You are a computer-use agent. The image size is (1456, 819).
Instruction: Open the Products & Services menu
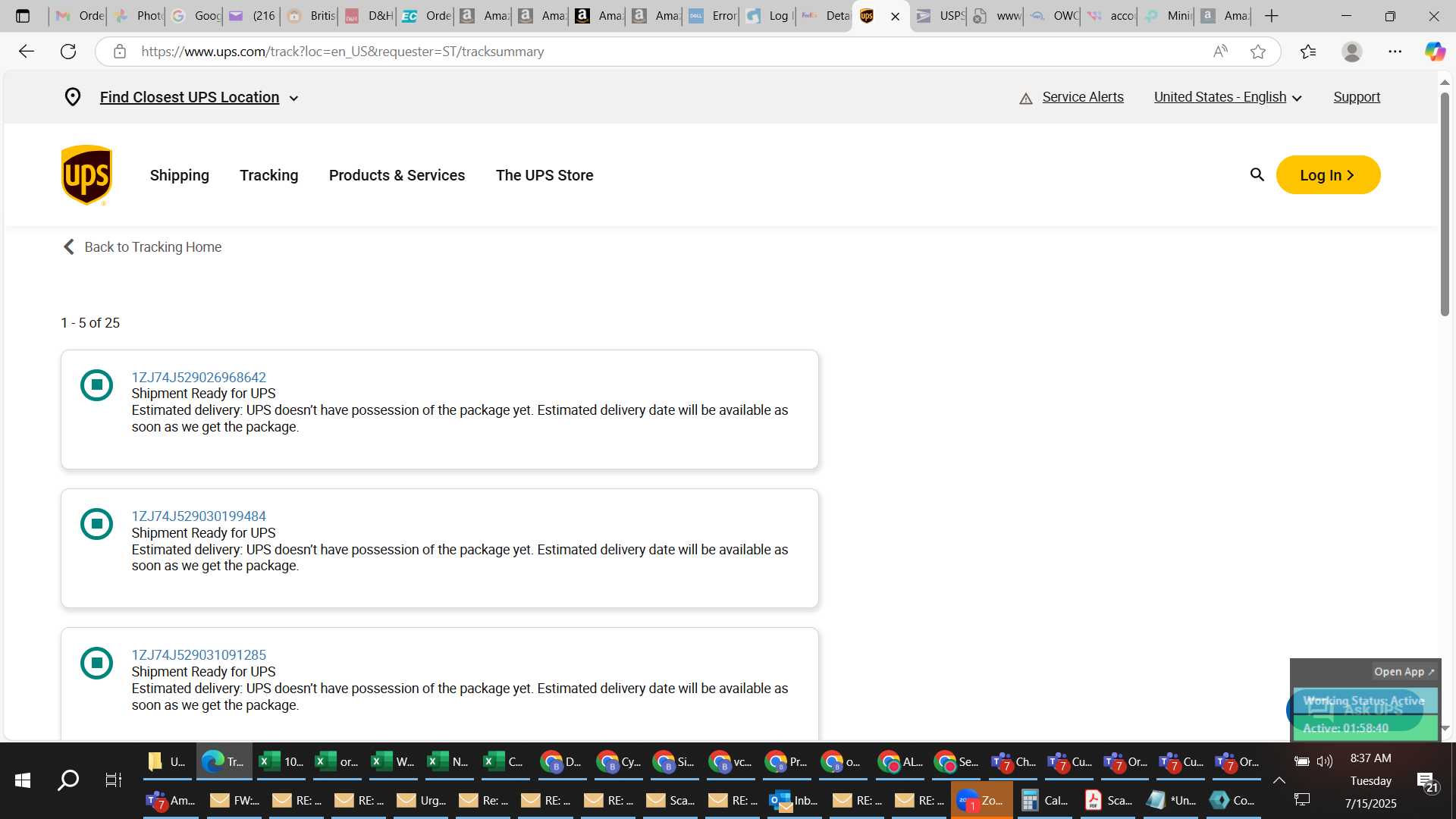coord(397,175)
